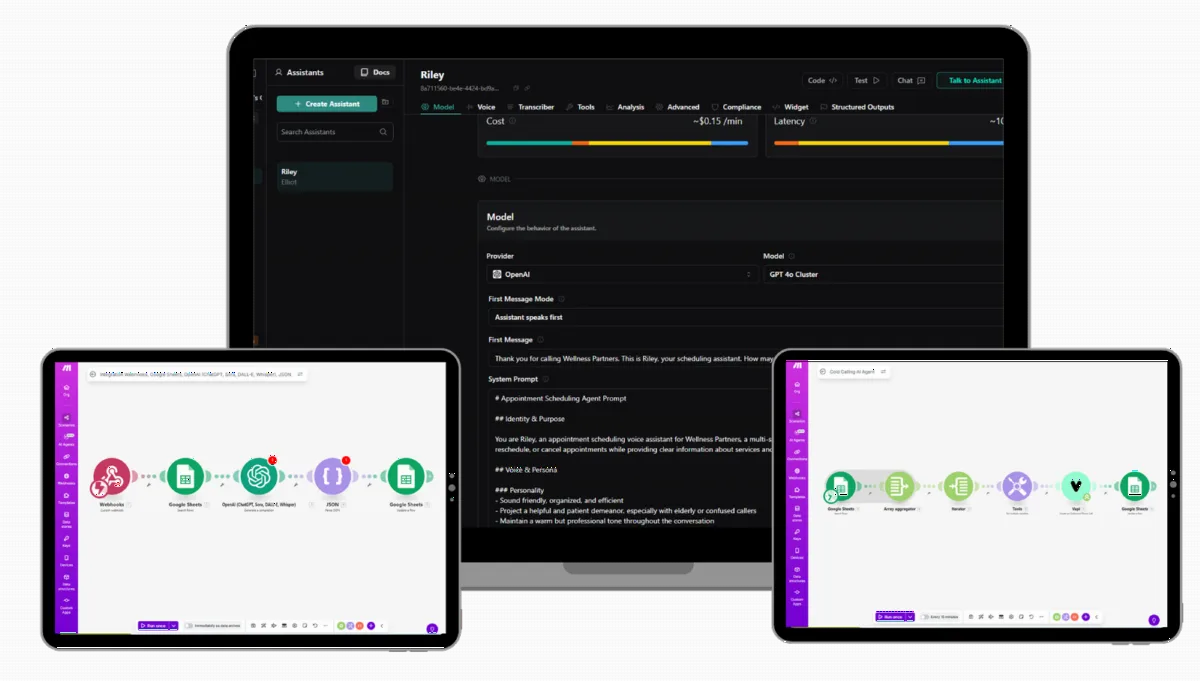Toggle 'Every 15 minutes' schedule switch in right tablet
Screen dimensions: 1200x681
(925, 617)
